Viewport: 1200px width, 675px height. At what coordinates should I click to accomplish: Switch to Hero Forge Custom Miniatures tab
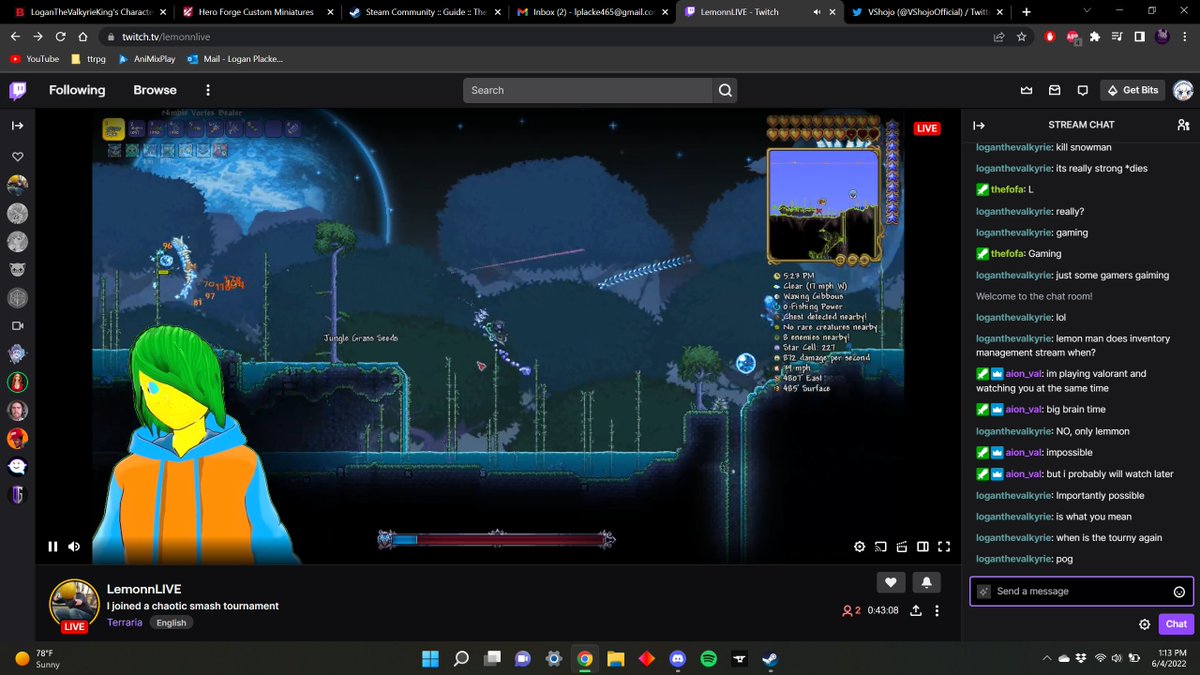tap(257, 12)
